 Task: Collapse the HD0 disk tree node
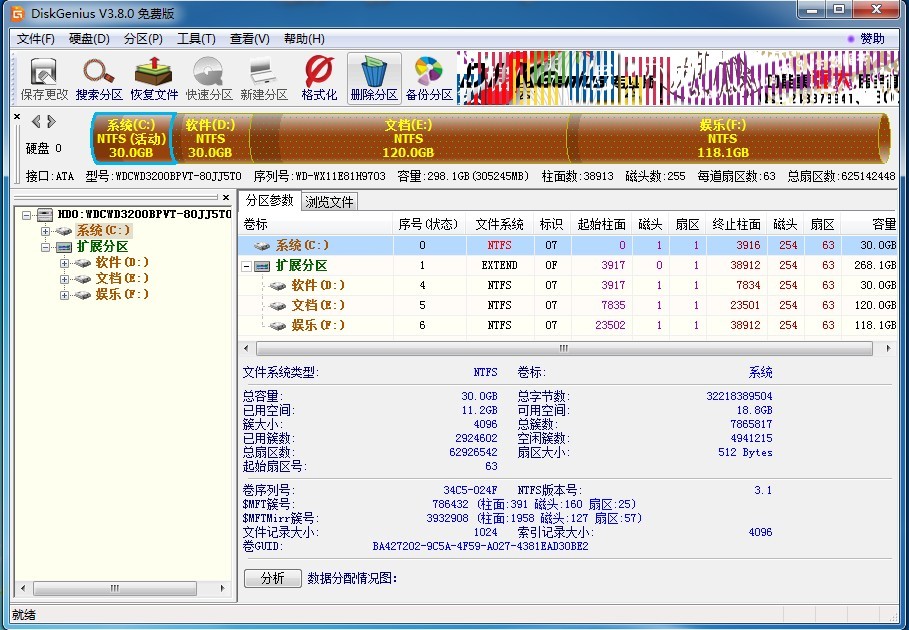point(27,215)
